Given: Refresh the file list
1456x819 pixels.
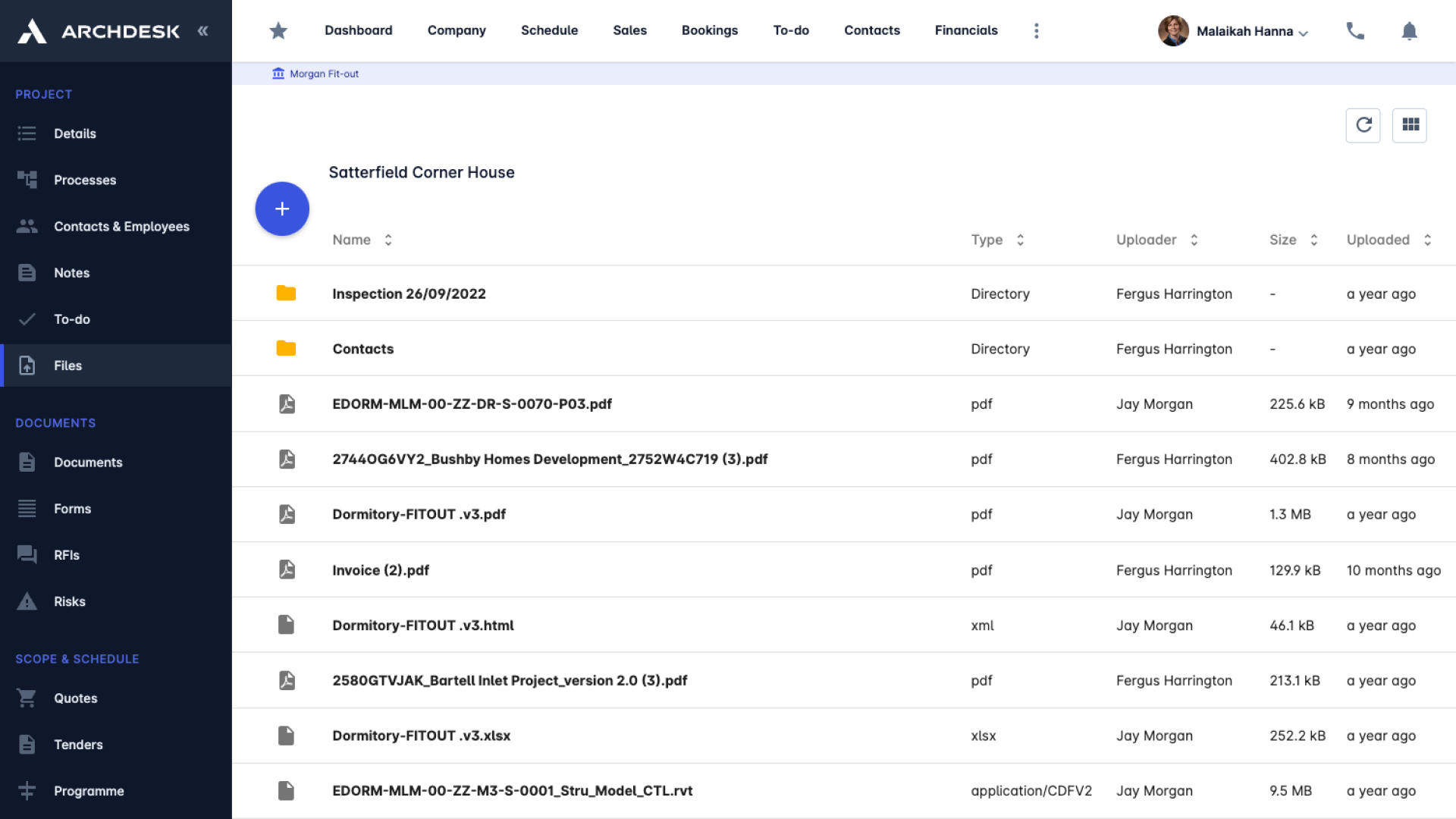Looking at the screenshot, I should click(x=1363, y=125).
